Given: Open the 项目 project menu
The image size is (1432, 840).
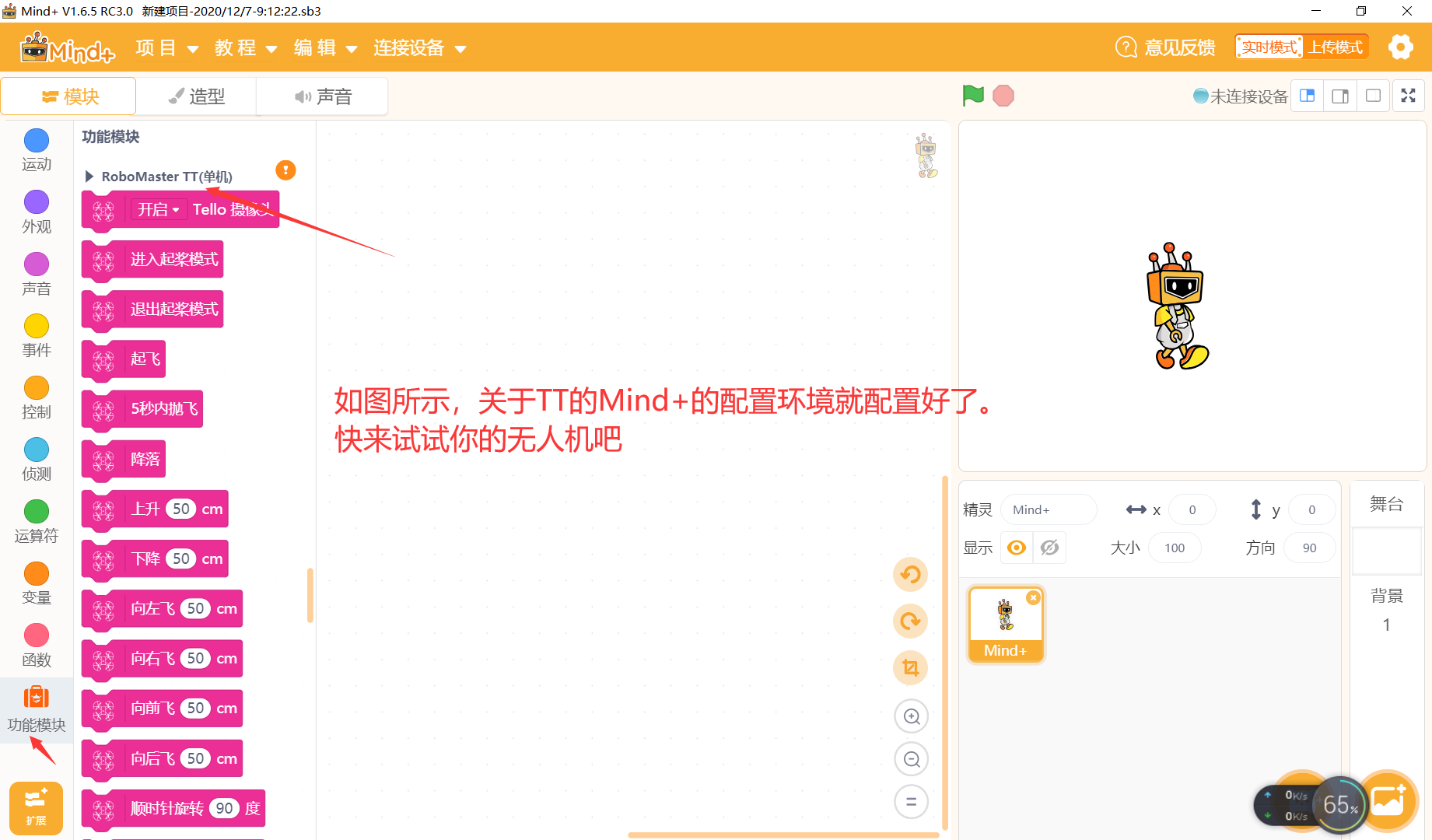Looking at the screenshot, I should pos(166,48).
